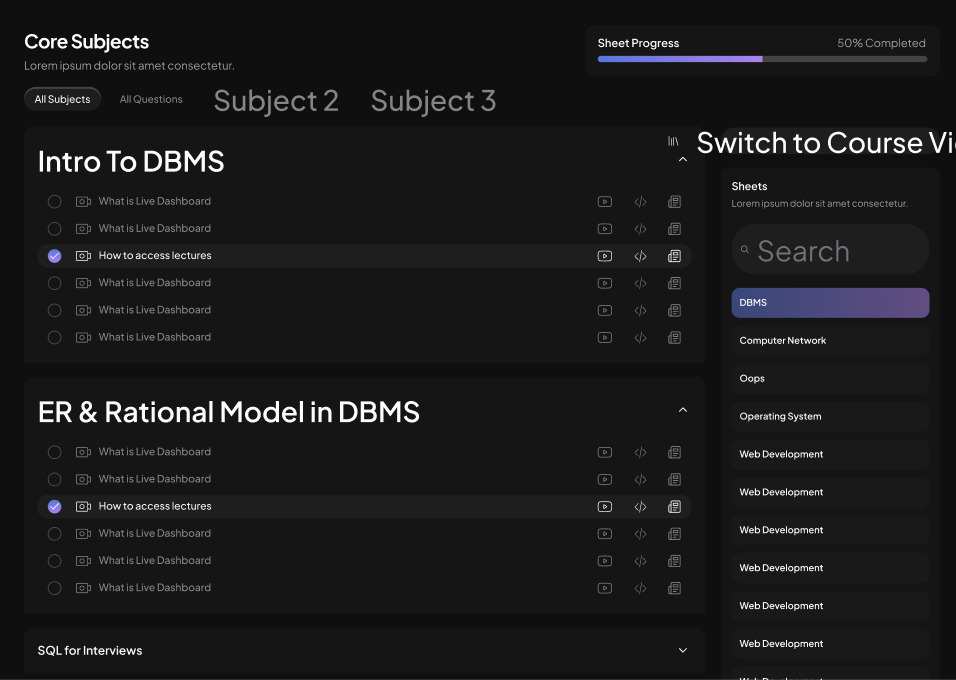The image size is (956, 680).
Task: Uncheck 'How to access lectures' under Intro To DBMS
Action: [x=55, y=256]
